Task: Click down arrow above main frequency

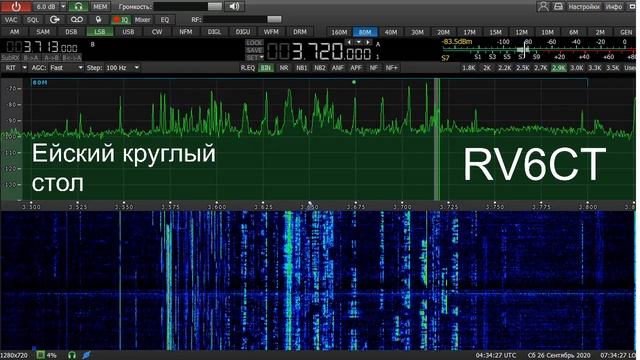Action: click(358, 42)
